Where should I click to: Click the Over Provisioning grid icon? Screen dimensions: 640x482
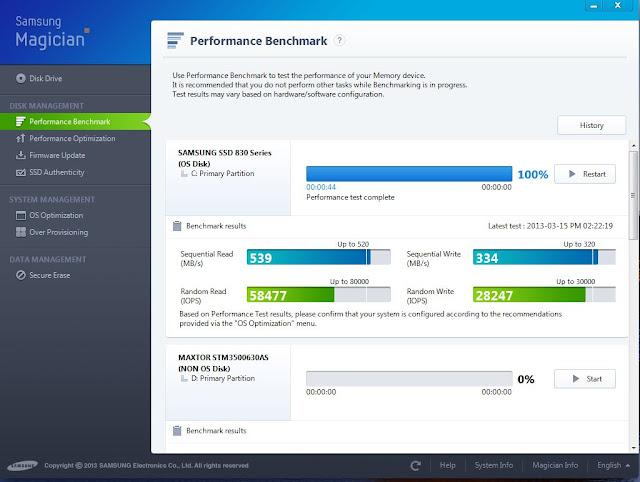(20, 232)
